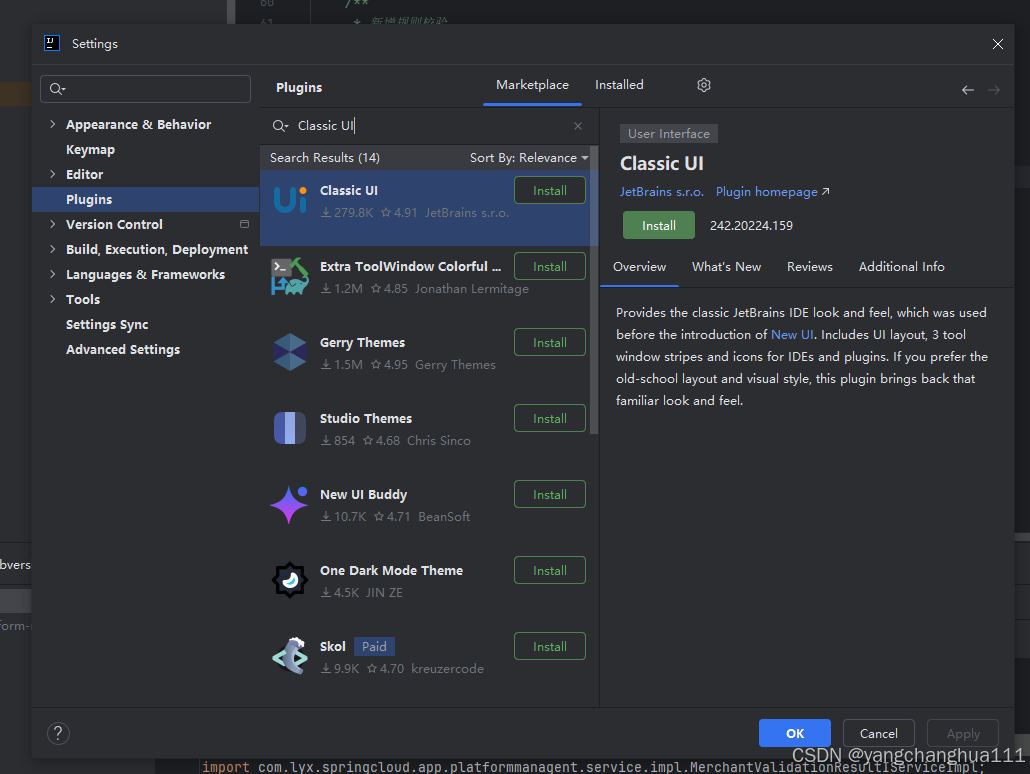Open the plugins gear options icon
This screenshot has width=1030, height=774.
tap(704, 85)
